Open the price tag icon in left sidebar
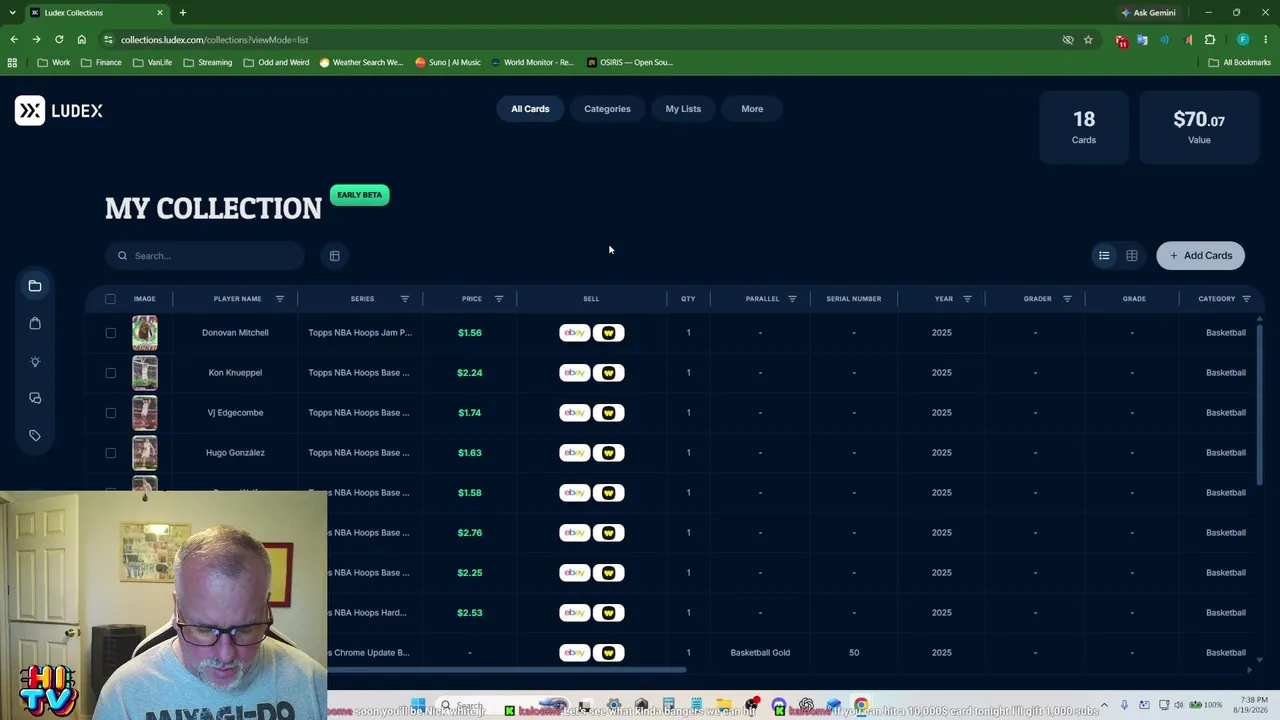The image size is (1280, 720). [35, 436]
